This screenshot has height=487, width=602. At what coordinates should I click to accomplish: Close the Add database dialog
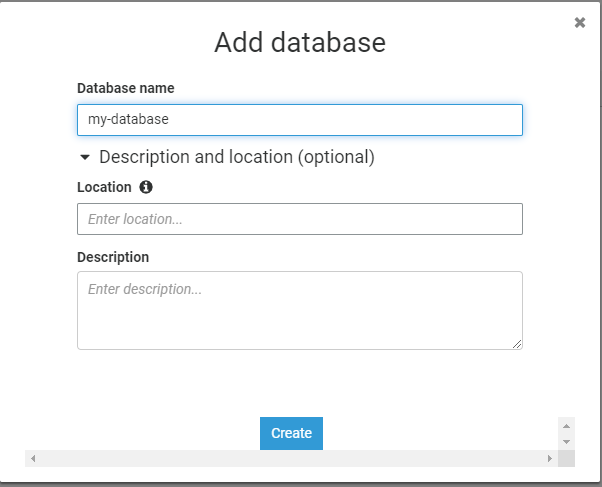coord(580,23)
